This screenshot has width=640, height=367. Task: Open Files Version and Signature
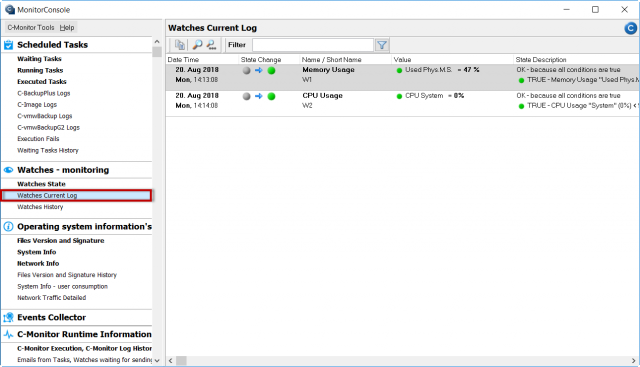tap(60, 241)
